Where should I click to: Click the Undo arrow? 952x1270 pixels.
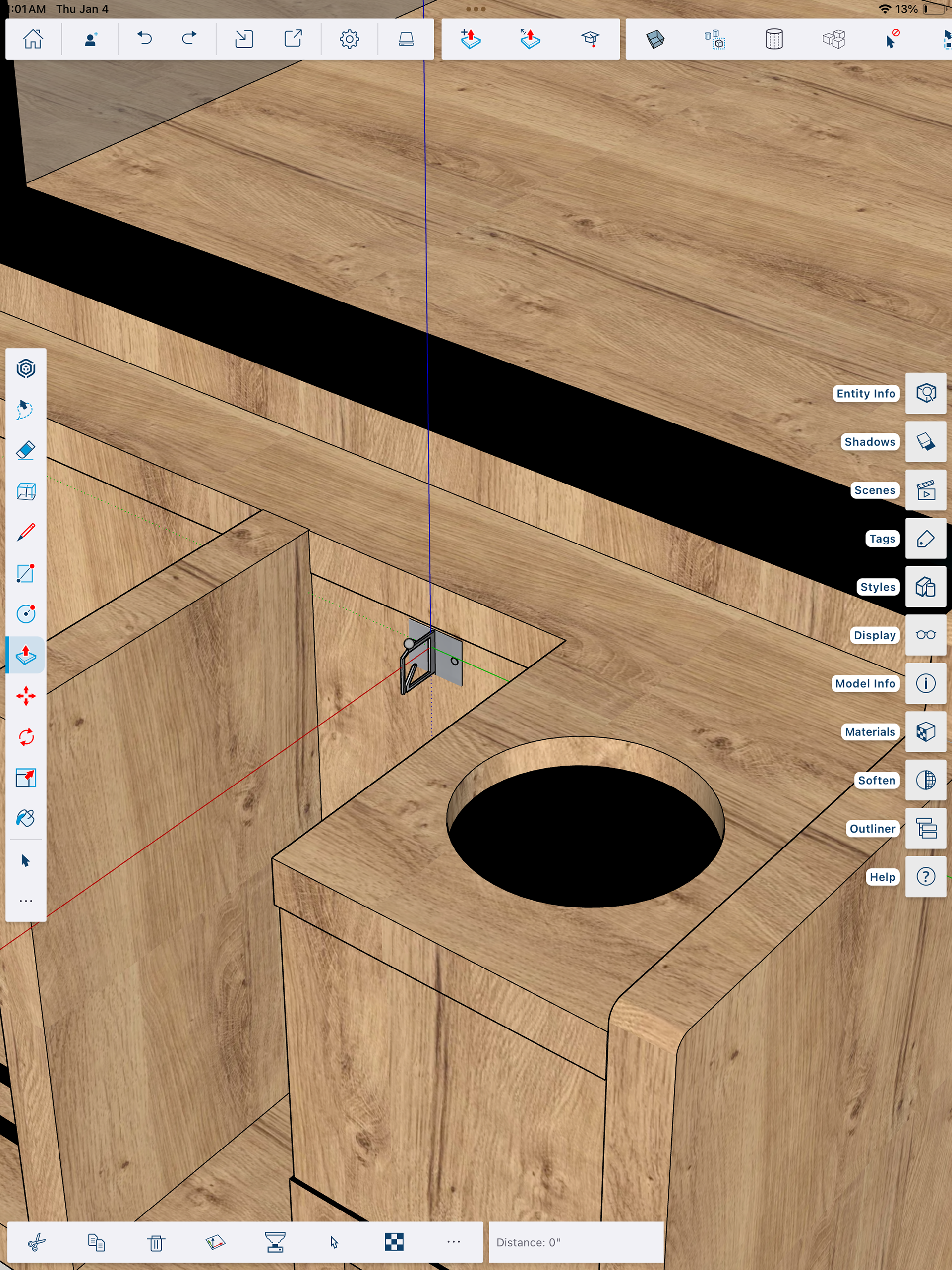coord(144,39)
